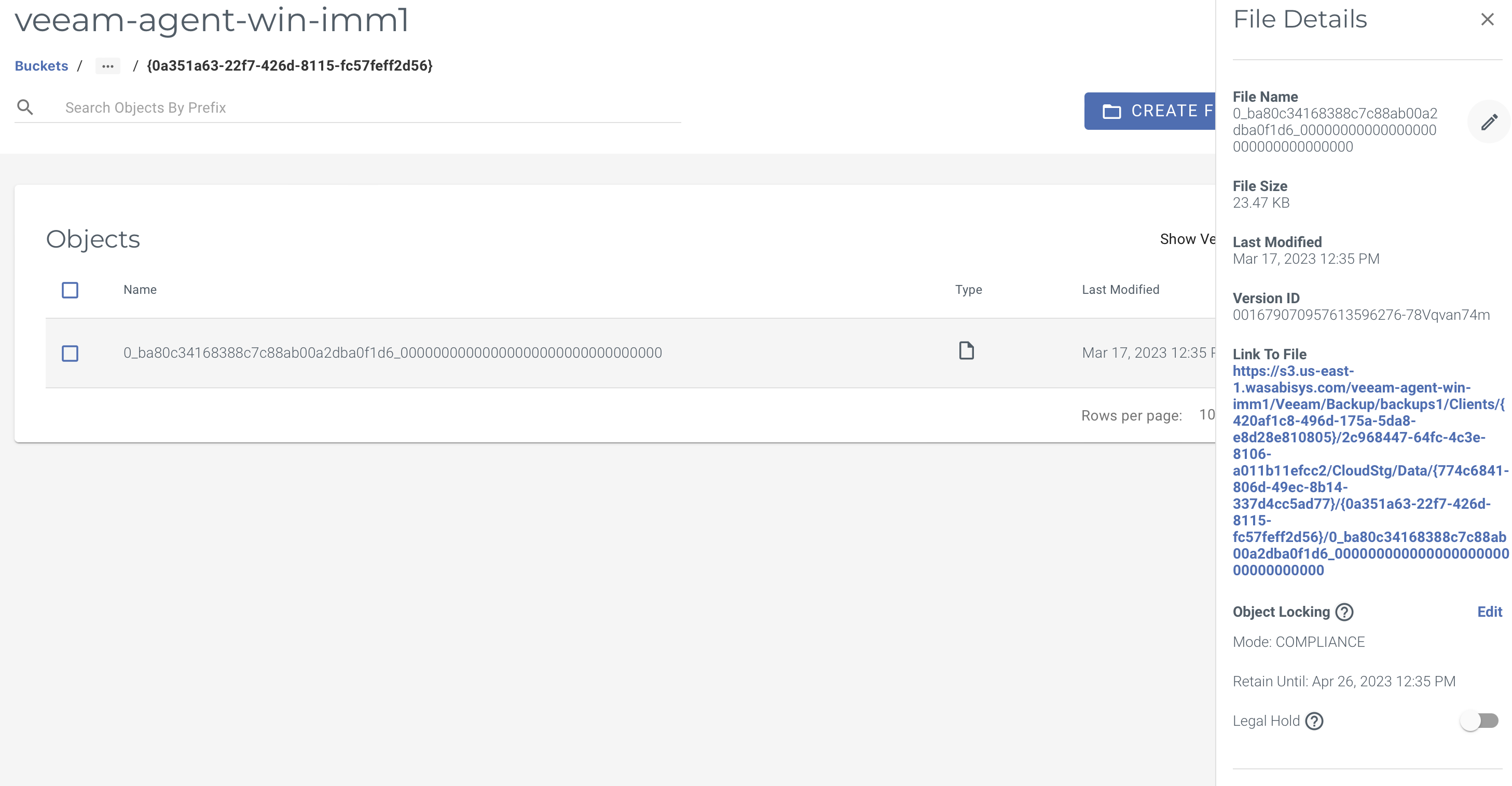This screenshot has height=786, width=1512.
Task: Close the File Details panel
Action: (x=1487, y=19)
